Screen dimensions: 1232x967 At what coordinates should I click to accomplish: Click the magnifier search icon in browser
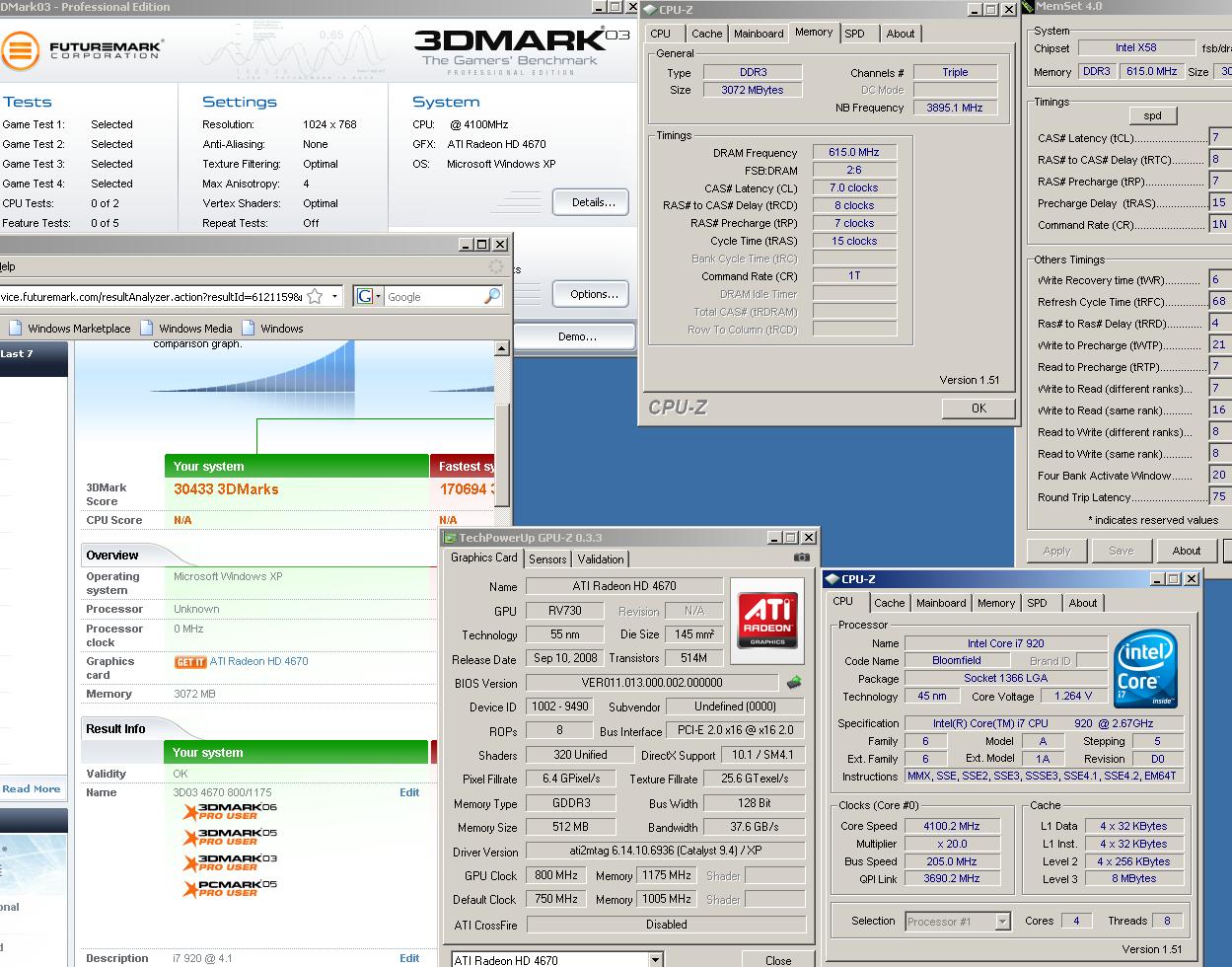click(491, 296)
